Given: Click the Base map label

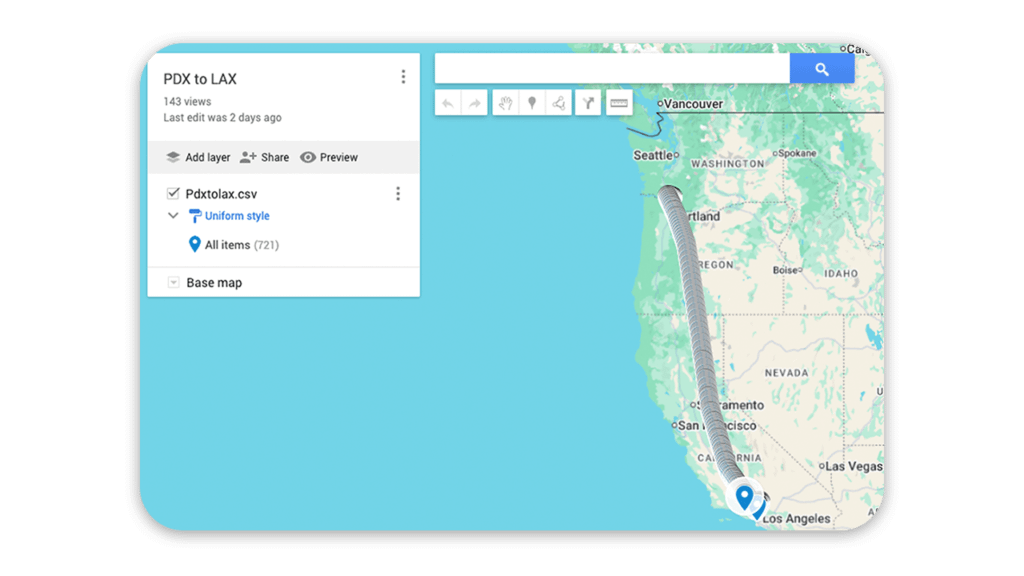Looking at the screenshot, I should coord(214,283).
